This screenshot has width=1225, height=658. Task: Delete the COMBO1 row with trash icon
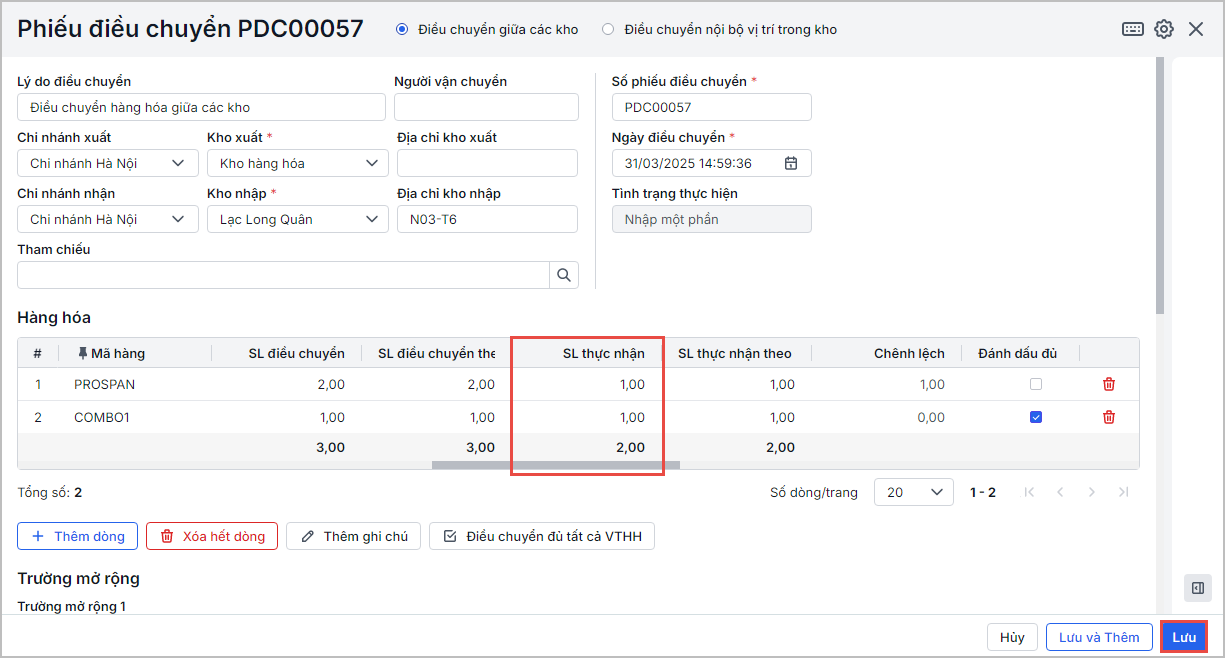click(1108, 418)
